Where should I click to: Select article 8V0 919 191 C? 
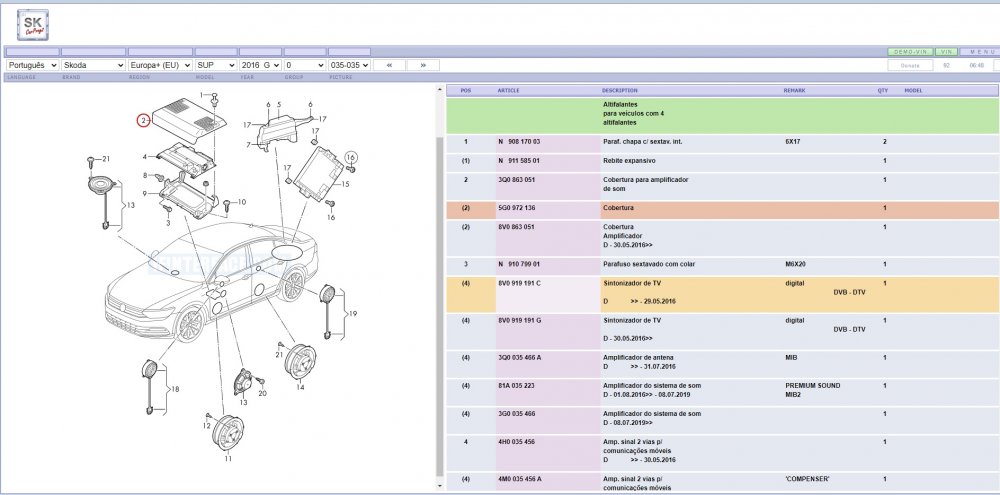coord(519,283)
